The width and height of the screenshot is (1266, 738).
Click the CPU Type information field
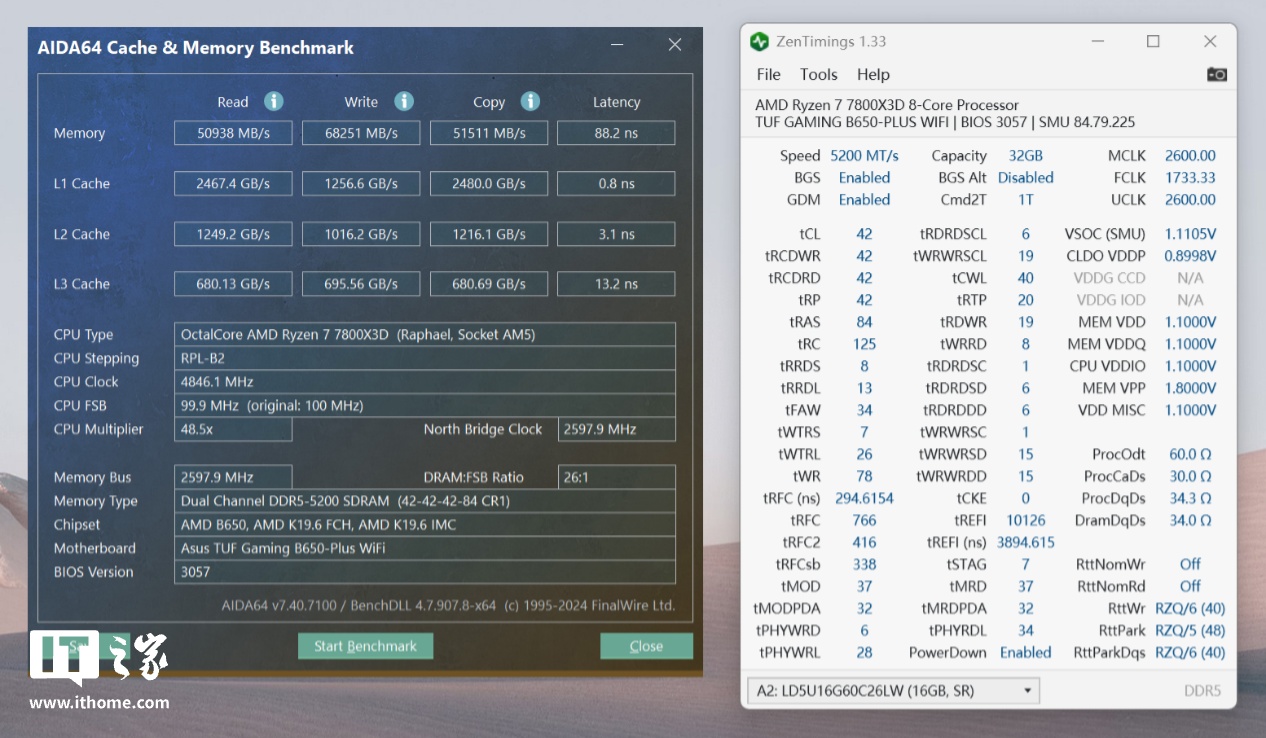click(424, 335)
